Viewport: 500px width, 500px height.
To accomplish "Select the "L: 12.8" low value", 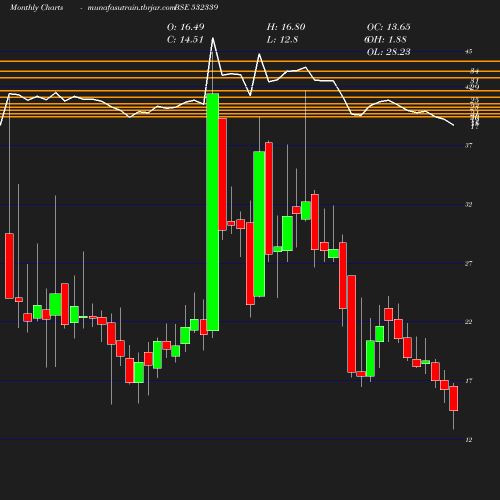I will click(282, 40).
